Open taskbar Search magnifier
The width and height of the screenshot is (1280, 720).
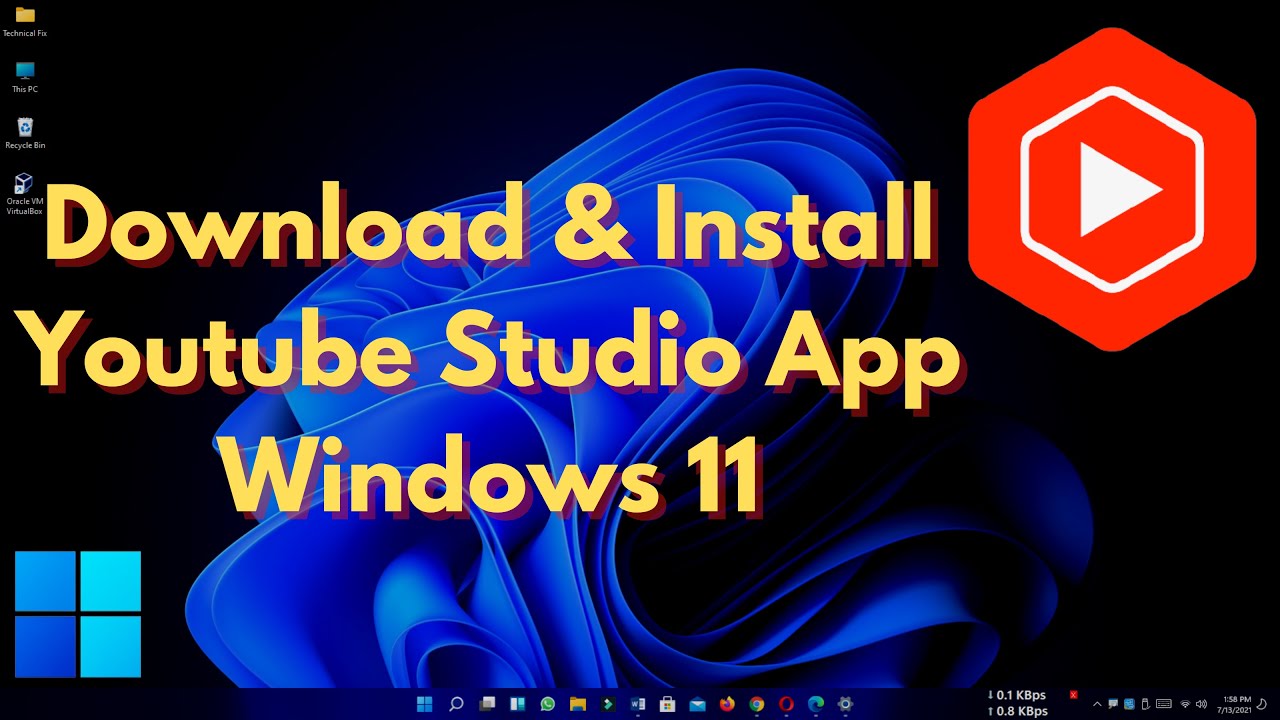[x=456, y=704]
